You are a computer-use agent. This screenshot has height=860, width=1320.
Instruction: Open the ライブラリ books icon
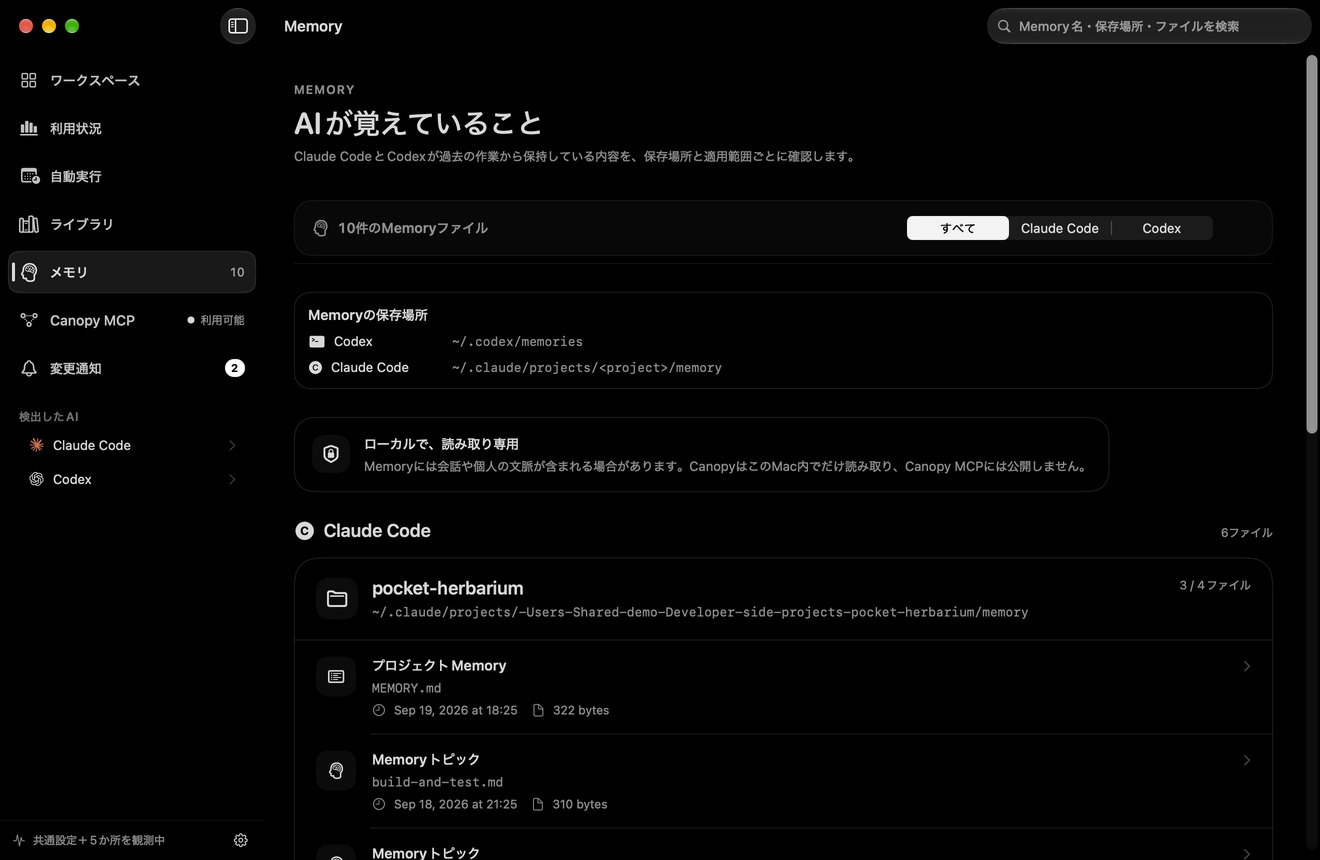[29, 224]
